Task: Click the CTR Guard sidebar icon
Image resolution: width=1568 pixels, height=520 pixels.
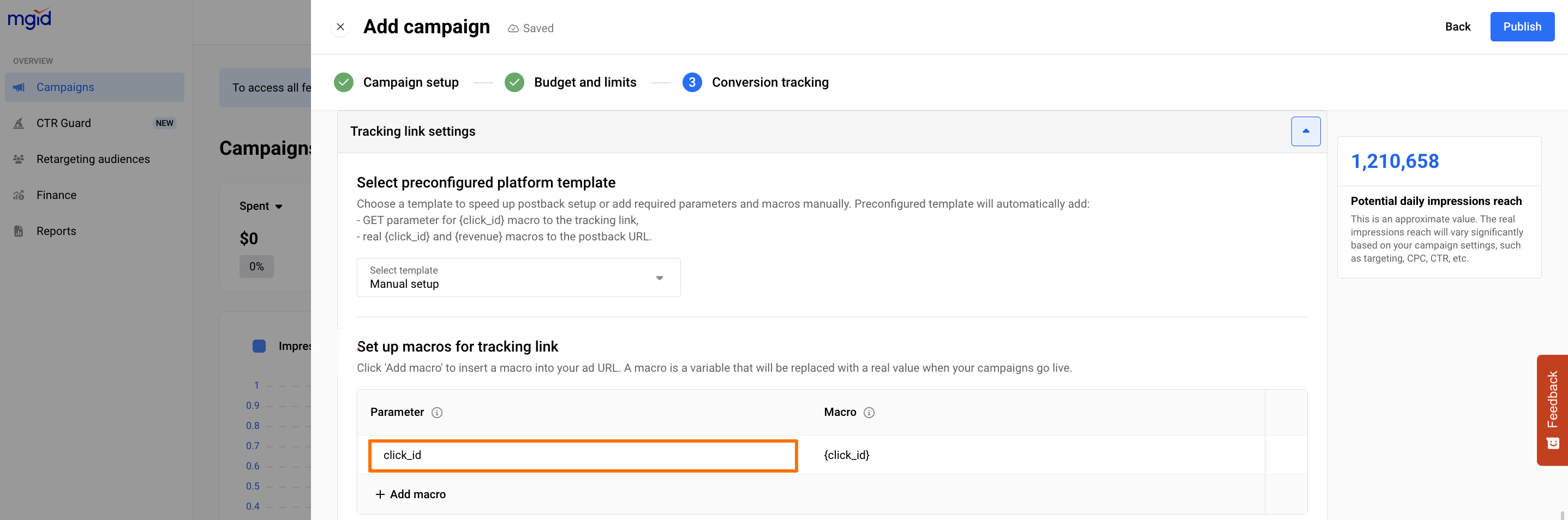Action: tap(19, 124)
